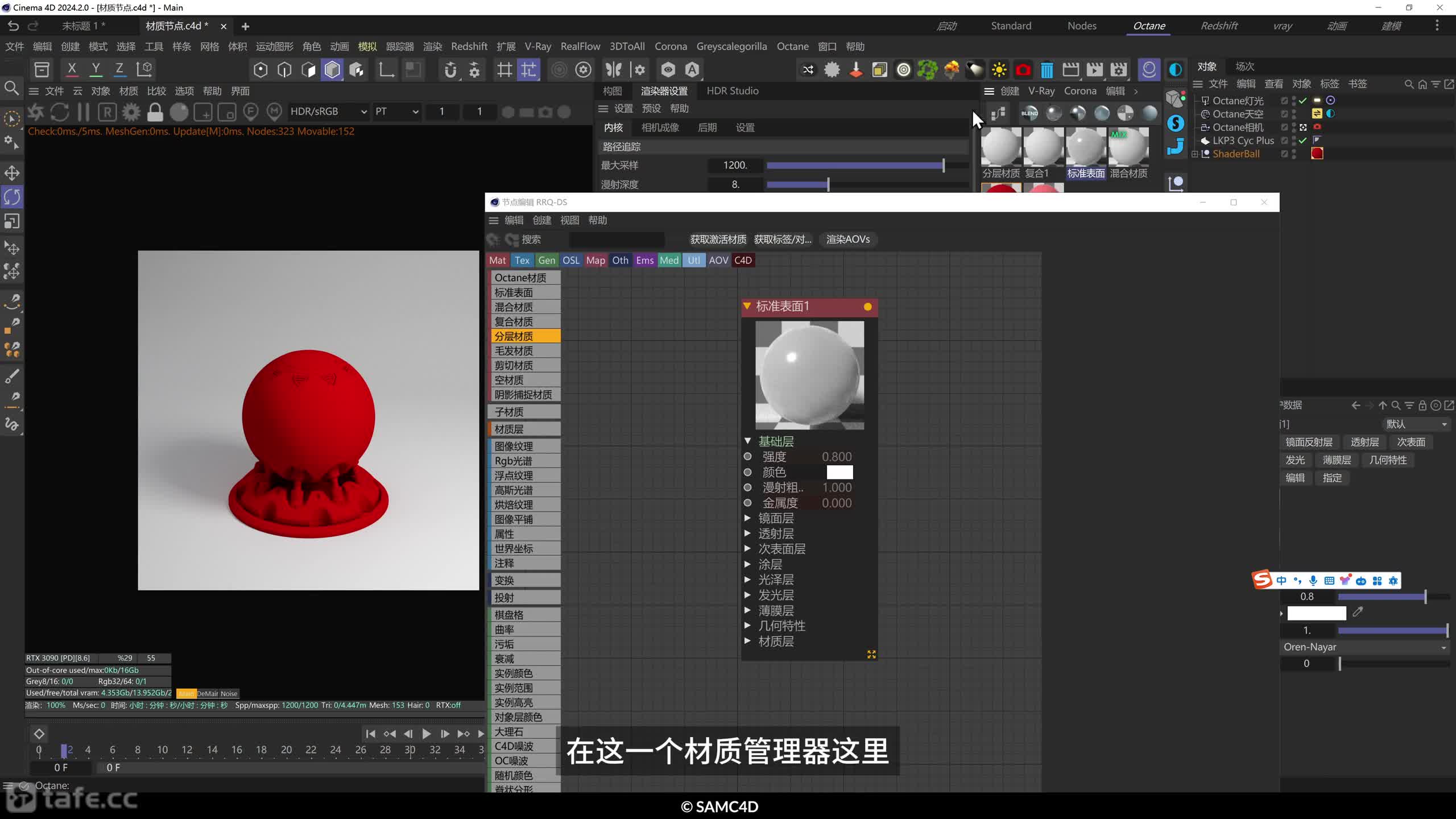The height and width of the screenshot is (819, 1456).
Task: Open the HDR/sRGB dropdown
Action: tap(328, 111)
